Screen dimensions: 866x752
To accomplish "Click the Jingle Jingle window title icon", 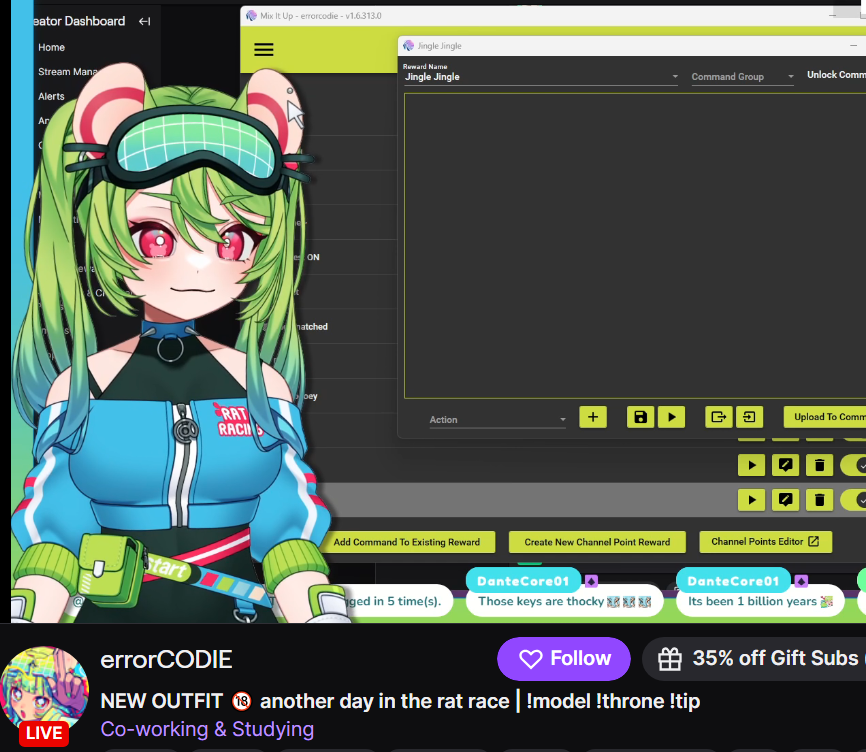I will (x=409, y=46).
